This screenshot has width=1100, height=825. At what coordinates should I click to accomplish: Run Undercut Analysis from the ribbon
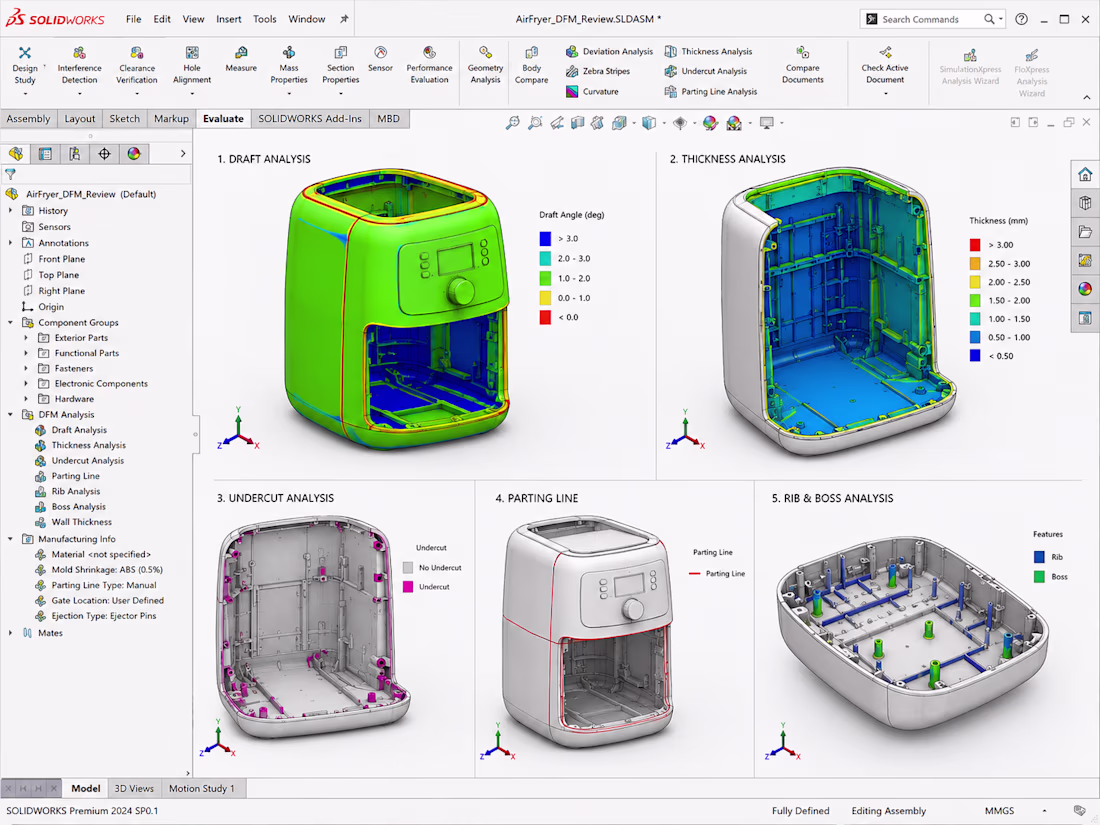pyautogui.click(x=706, y=71)
